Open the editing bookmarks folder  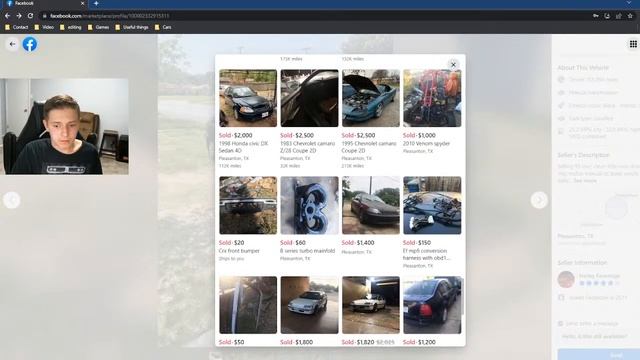pos(71,27)
